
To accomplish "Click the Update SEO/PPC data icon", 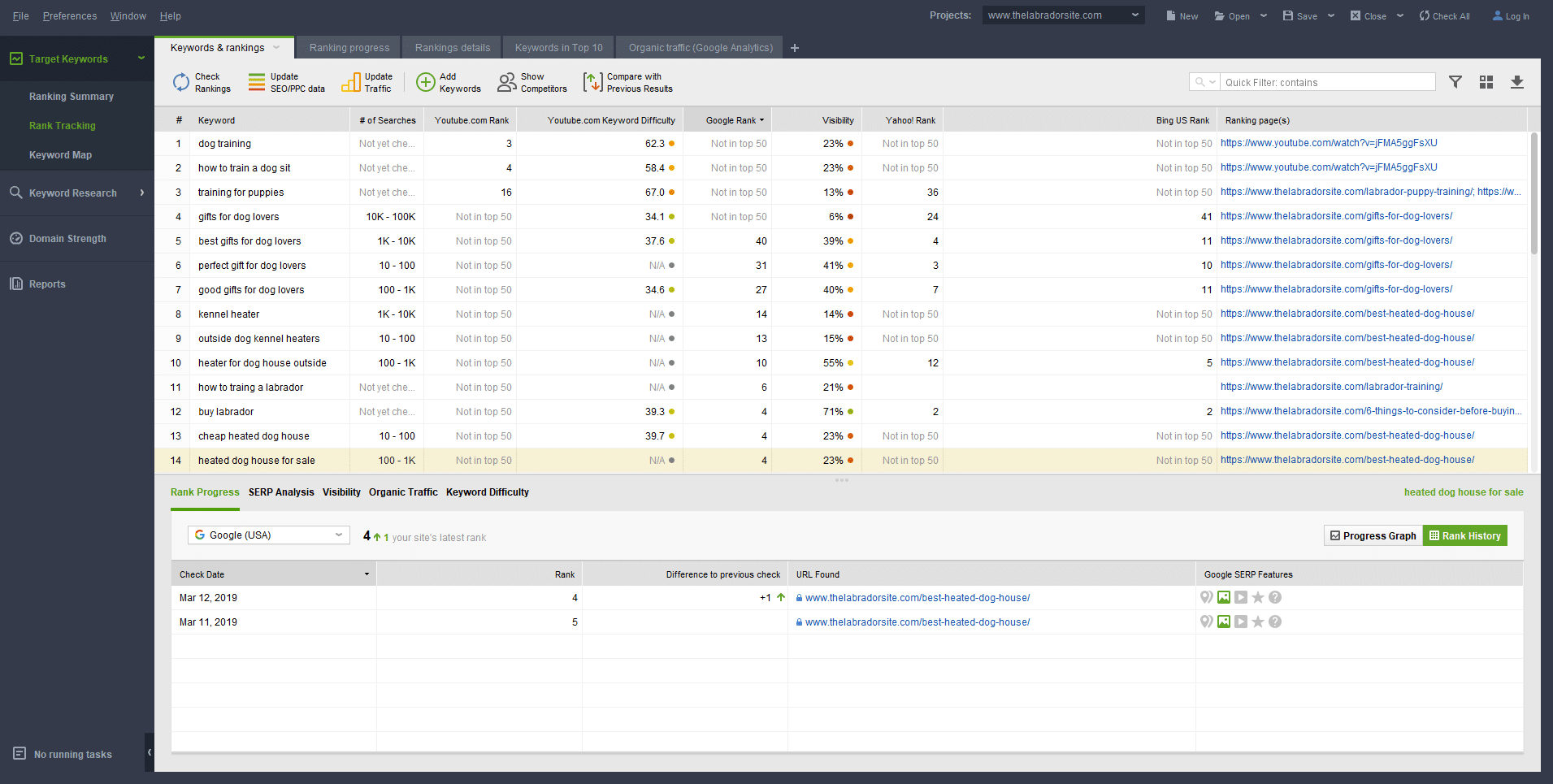I will [x=257, y=82].
